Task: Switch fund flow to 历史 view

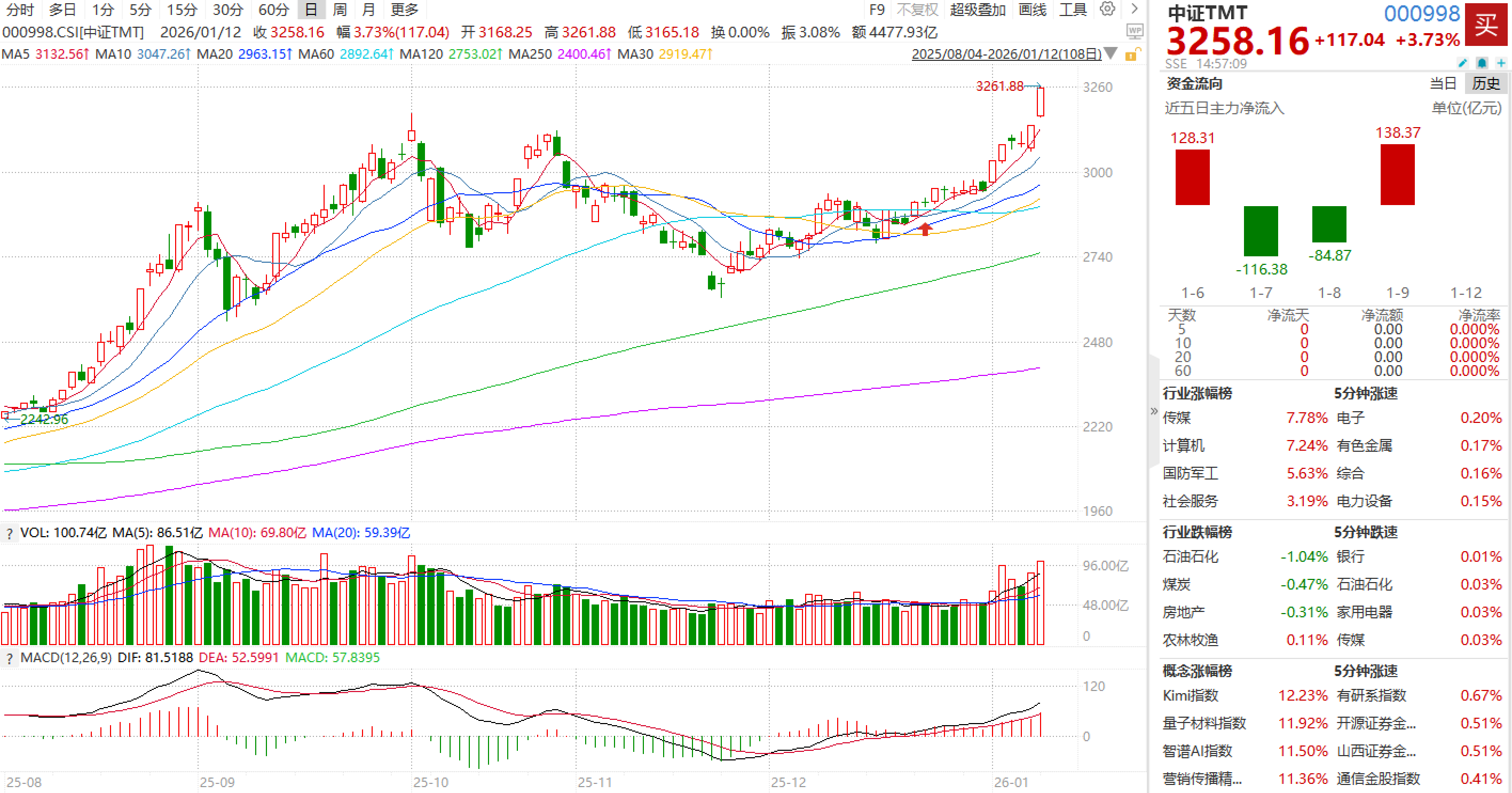Action: tap(1486, 83)
